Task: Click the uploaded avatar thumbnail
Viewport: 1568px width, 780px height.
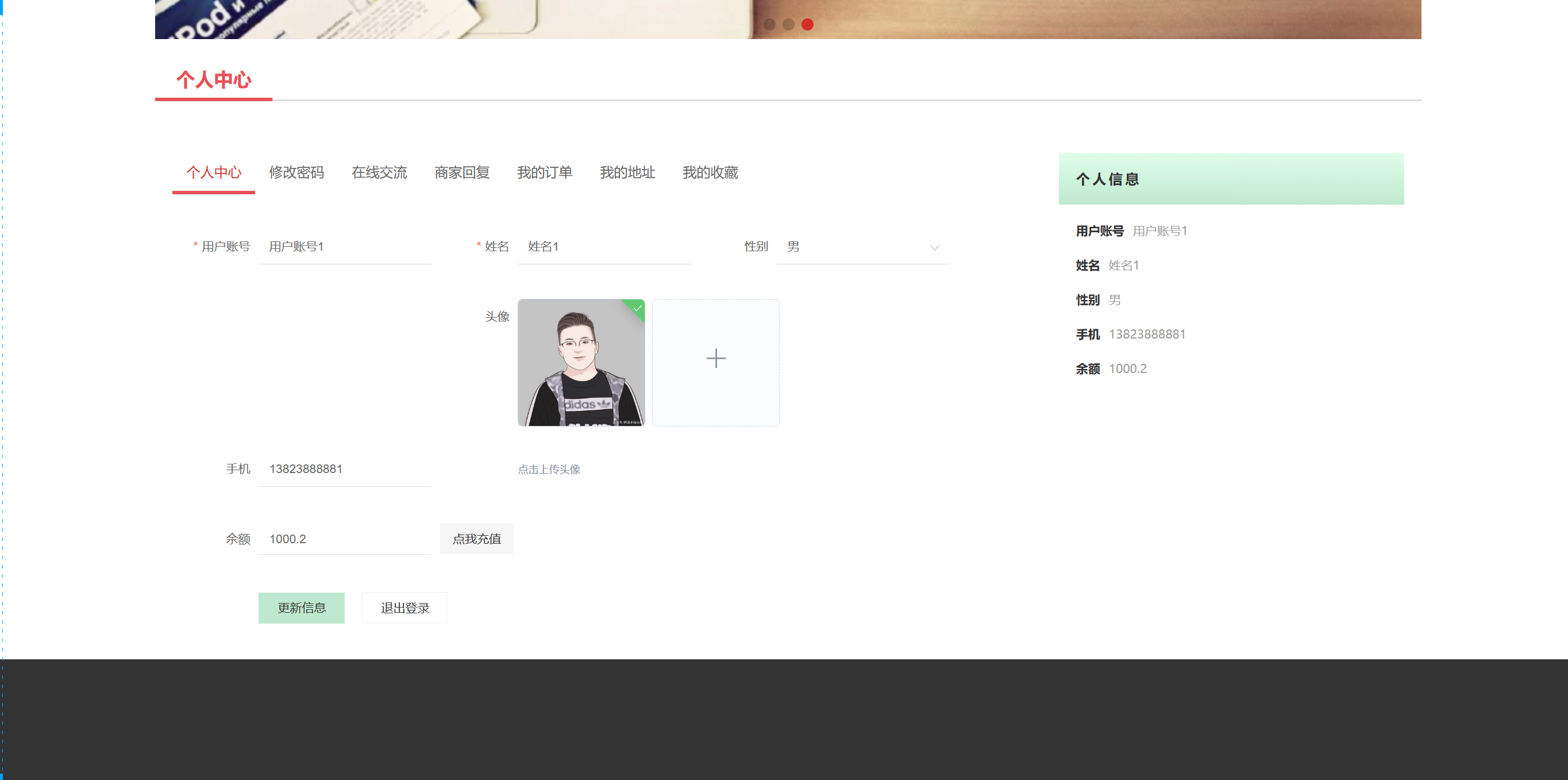Action: (581, 362)
